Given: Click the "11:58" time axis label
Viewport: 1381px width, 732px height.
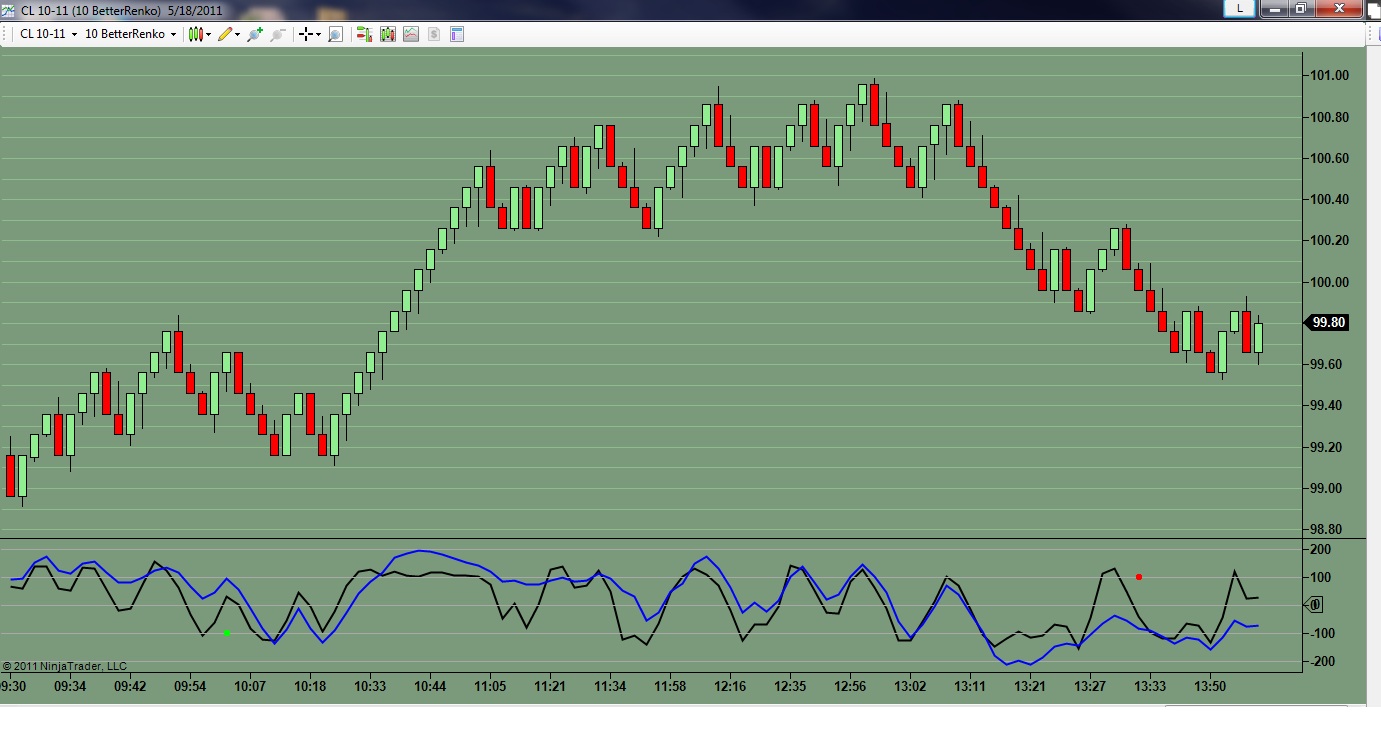Looking at the screenshot, I should pyautogui.click(x=670, y=687).
